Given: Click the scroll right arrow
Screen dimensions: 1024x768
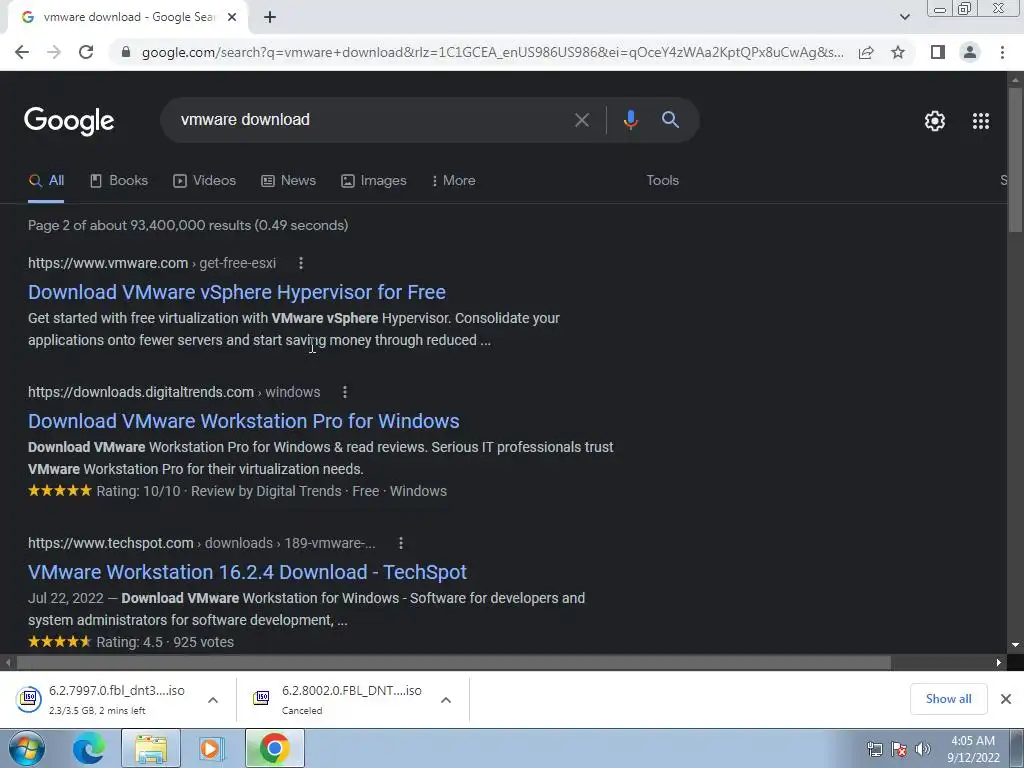Looking at the screenshot, I should 999,663.
